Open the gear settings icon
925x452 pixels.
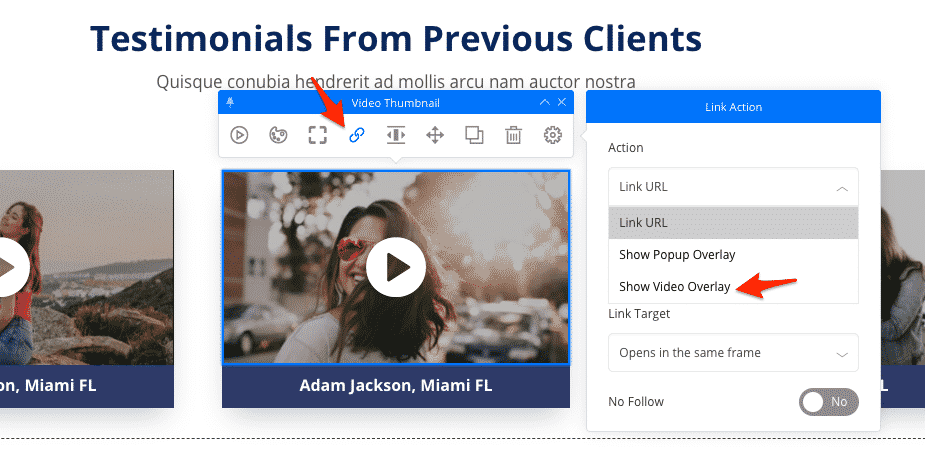pos(552,135)
